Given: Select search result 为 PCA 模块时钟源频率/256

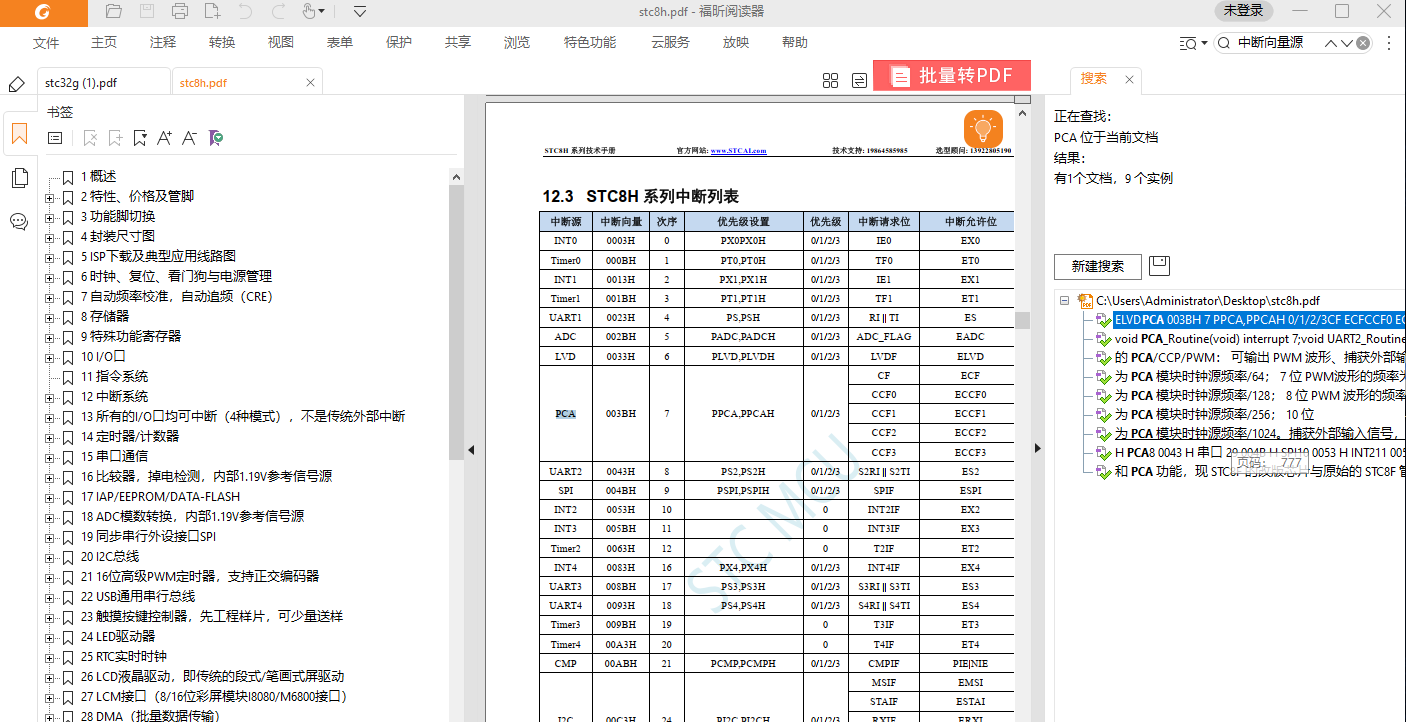Looking at the screenshot, I should (1215, 414).
